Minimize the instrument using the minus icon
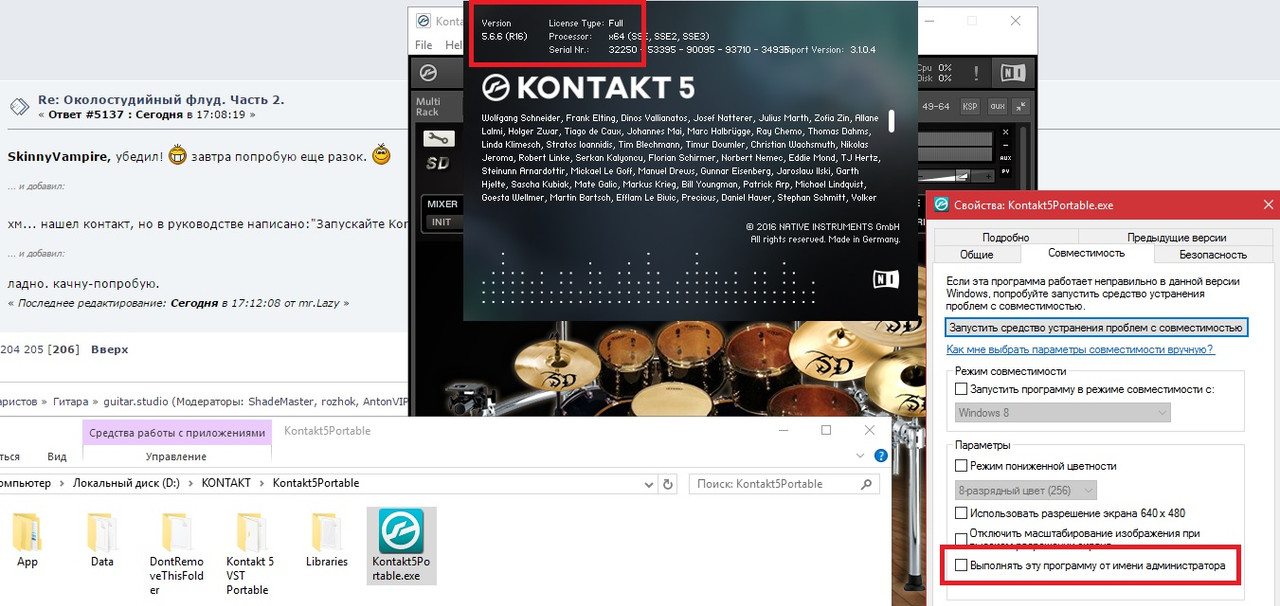 click(1005, 146)
